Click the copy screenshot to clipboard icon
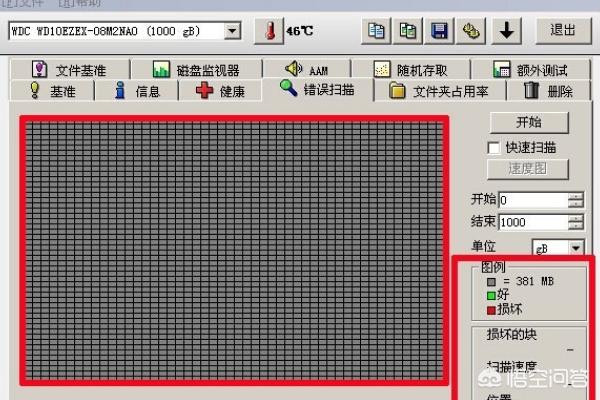This screenshot has width=600, height=400. coord(408,30)
